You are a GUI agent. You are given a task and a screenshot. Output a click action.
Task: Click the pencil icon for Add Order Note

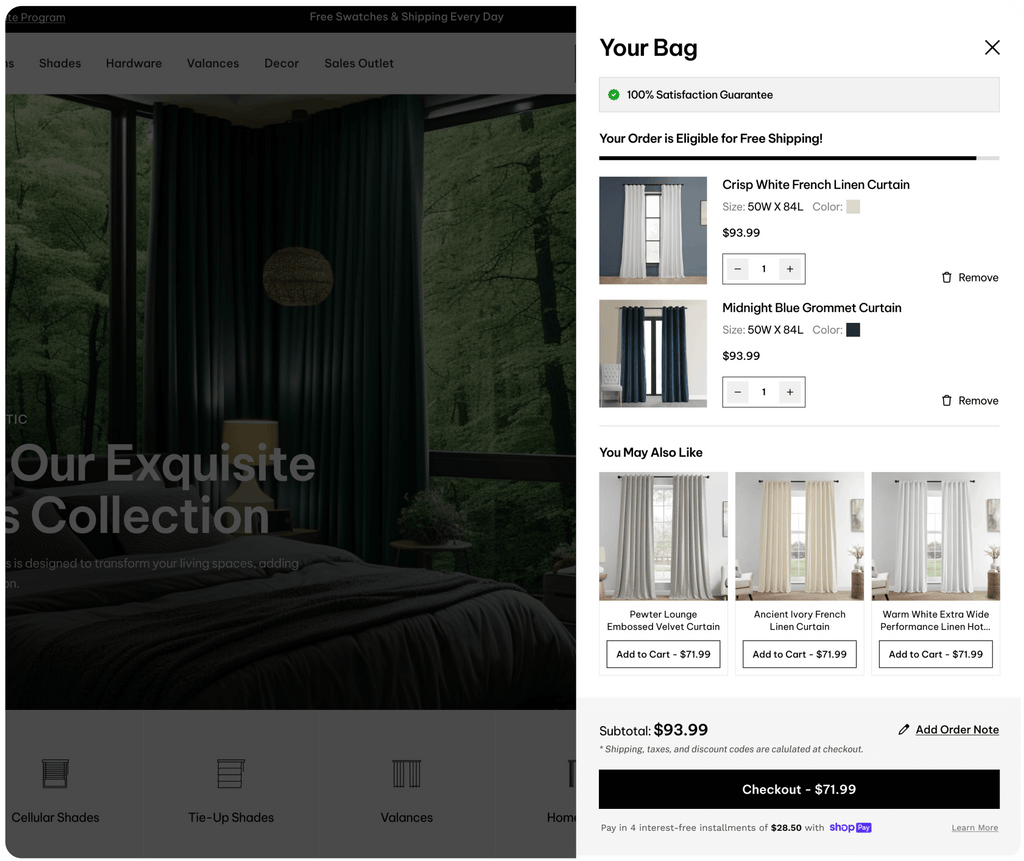pos(903,730)
